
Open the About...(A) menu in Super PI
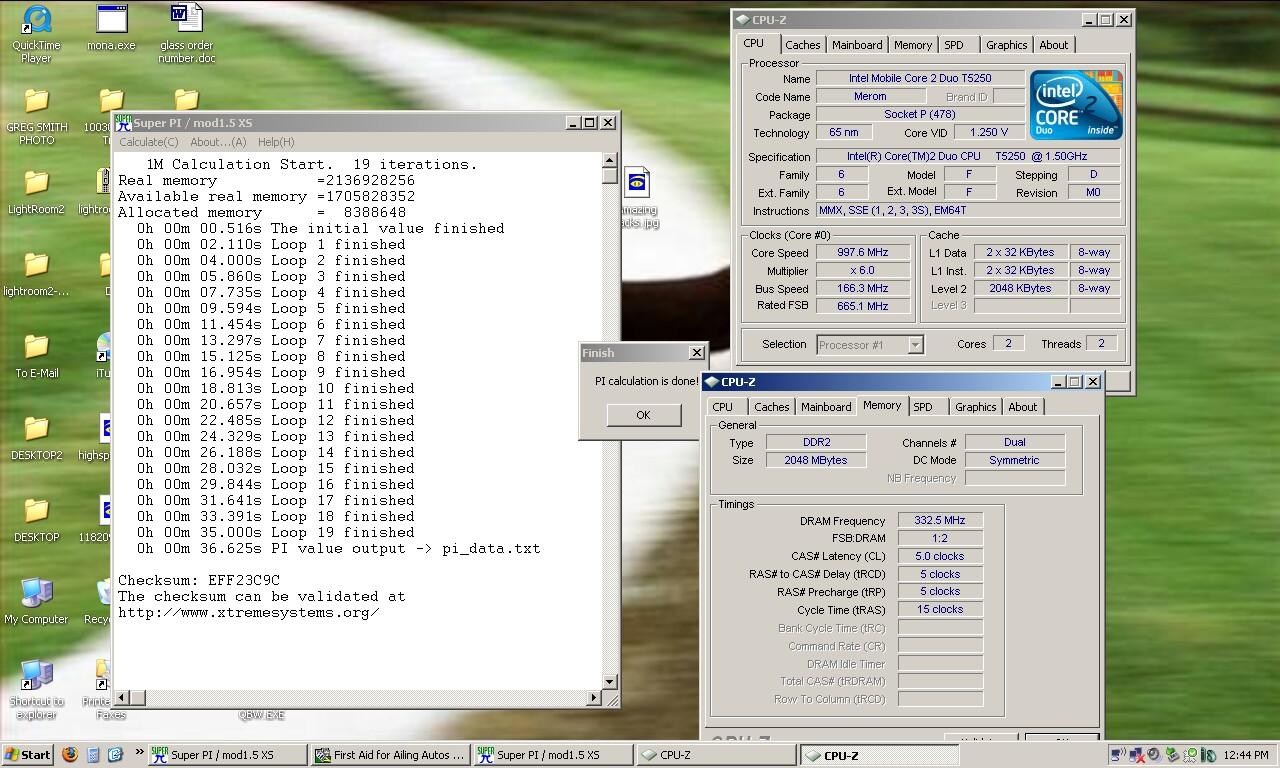coord(218,142)
